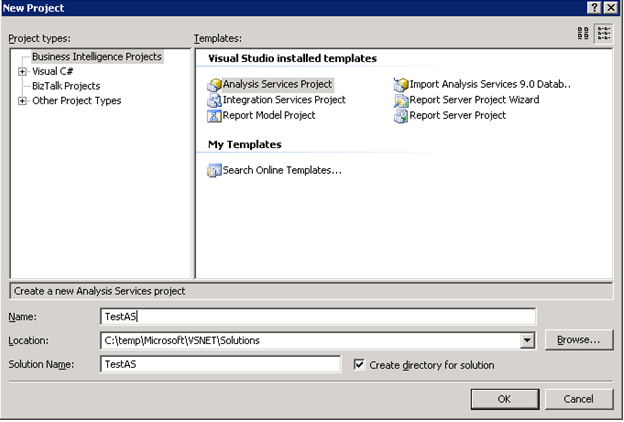Open Search Online Templates icon
This screenshot has width=624, height=422.
(214, 170)
